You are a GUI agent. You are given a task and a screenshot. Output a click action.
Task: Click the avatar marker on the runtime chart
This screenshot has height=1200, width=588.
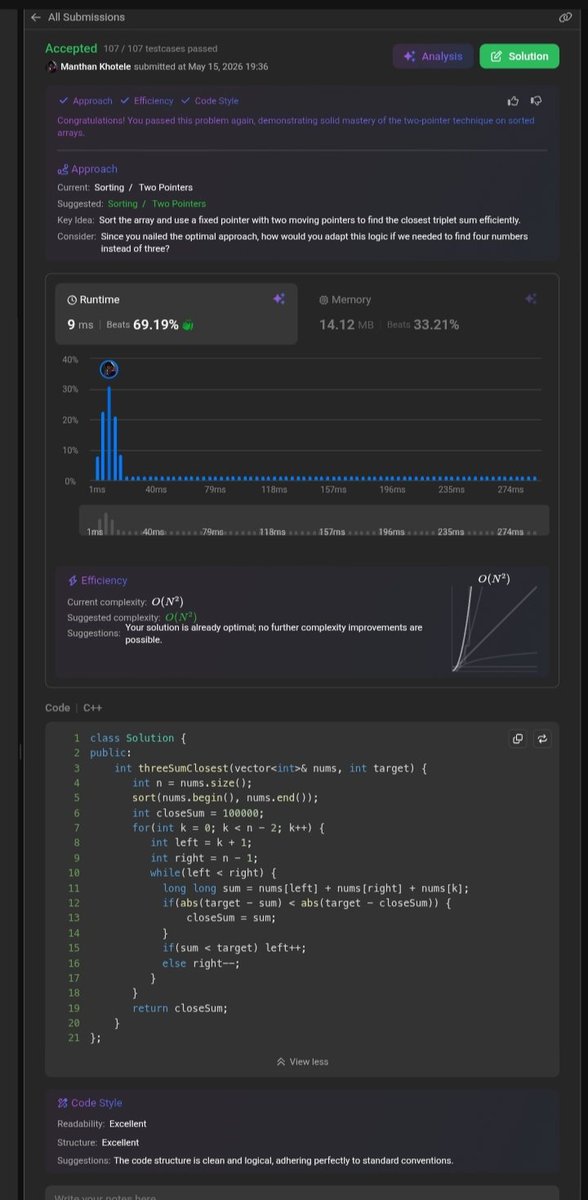click(109, 370)
